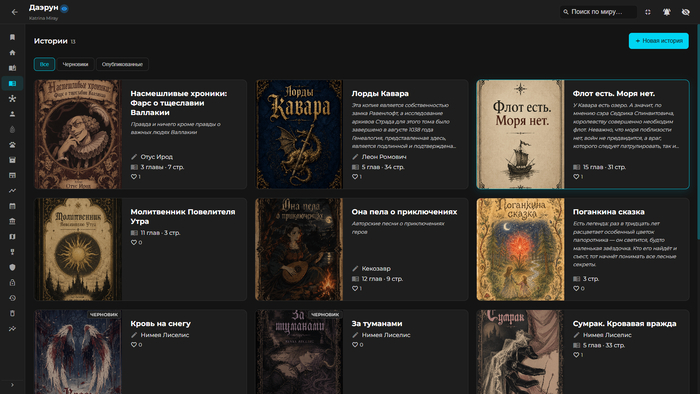This screenshot has width=700, height=394.
Task: Open the Флот есть. Моря нет. story title
Action: click(614, 94)
